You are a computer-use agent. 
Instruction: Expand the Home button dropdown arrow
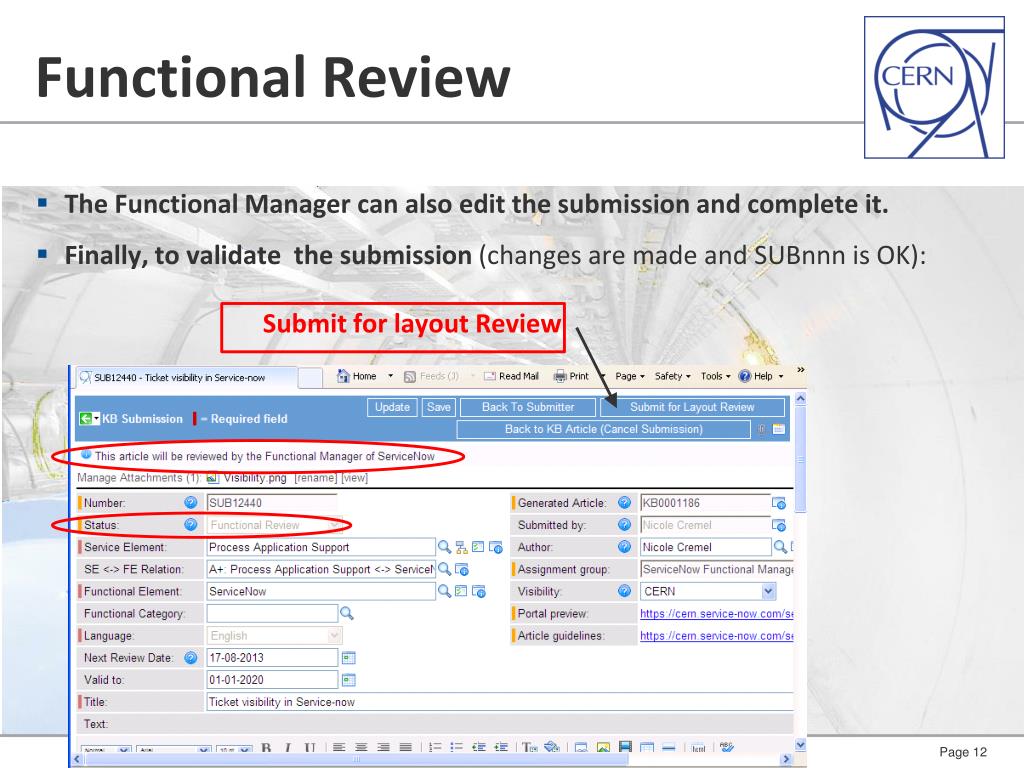(x=391, y=376)
